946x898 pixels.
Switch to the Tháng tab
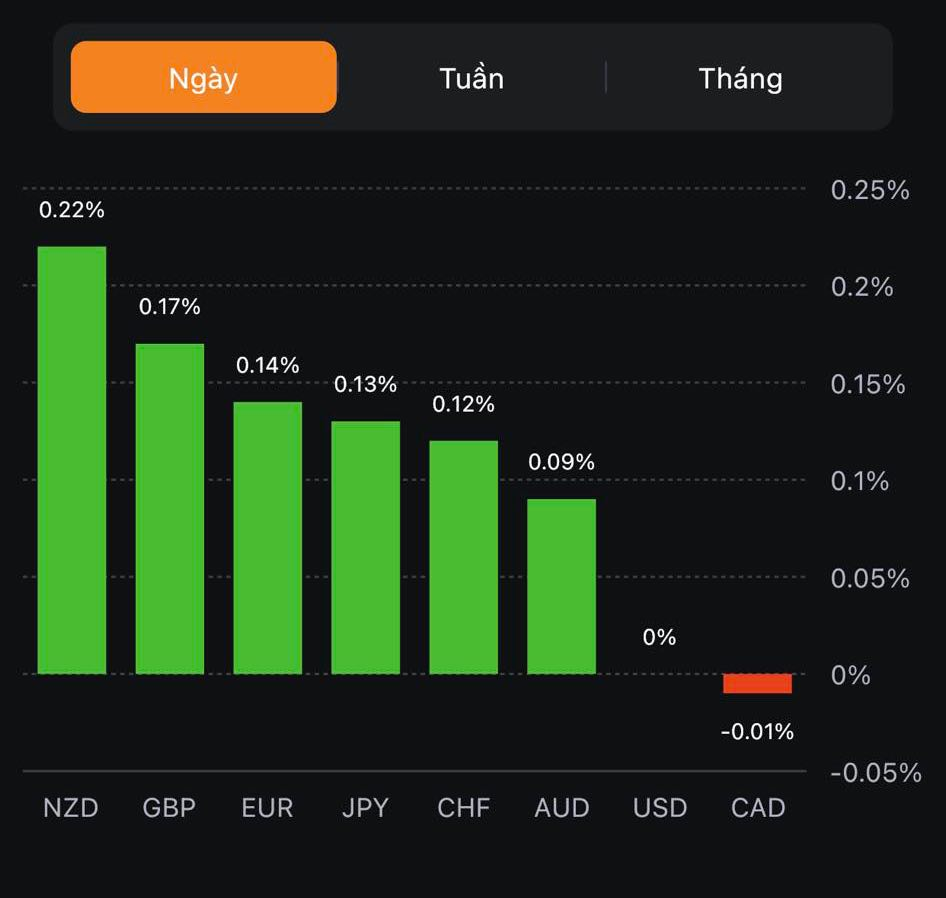coord(740,78)
